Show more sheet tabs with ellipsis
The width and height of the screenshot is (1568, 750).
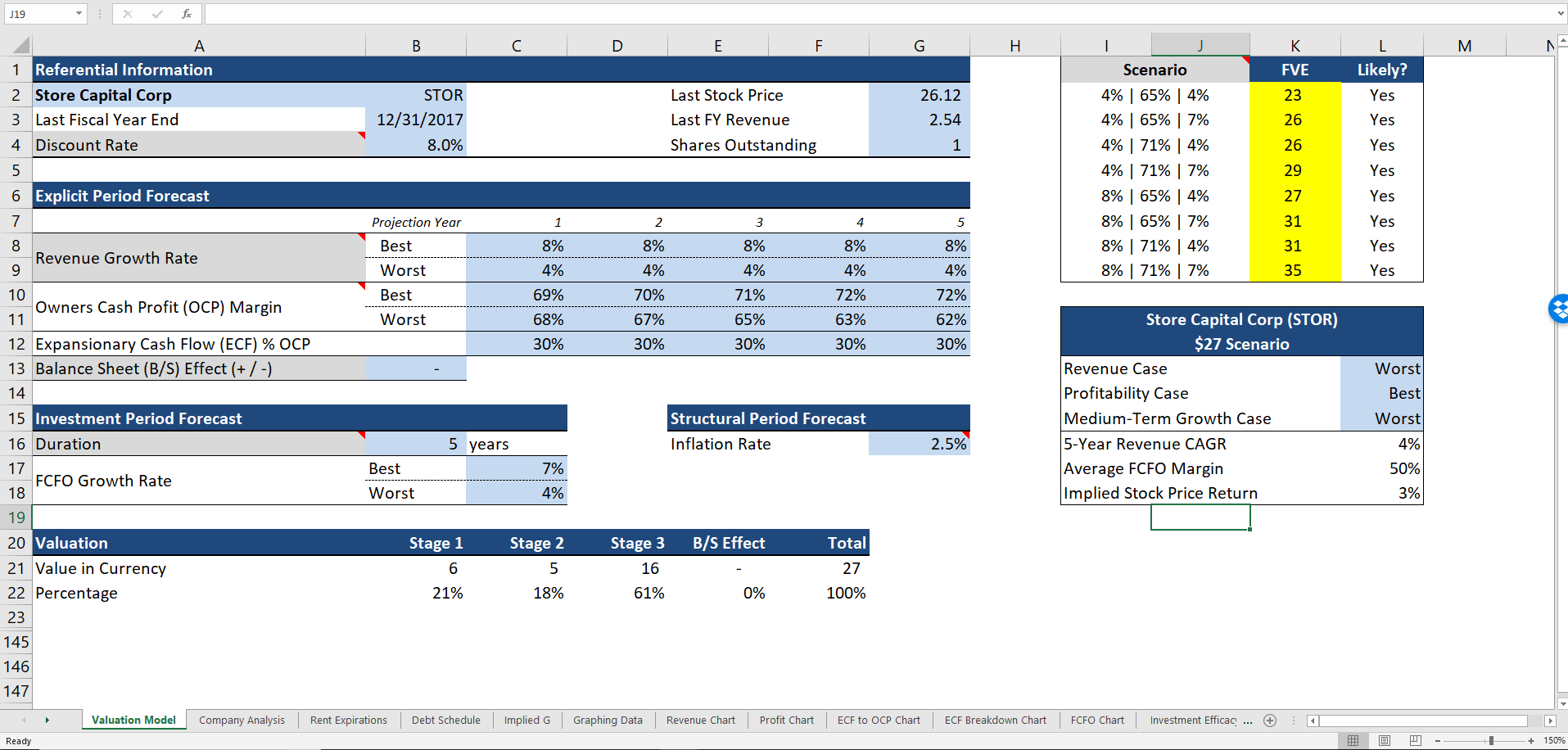(x=1248, y=721)
